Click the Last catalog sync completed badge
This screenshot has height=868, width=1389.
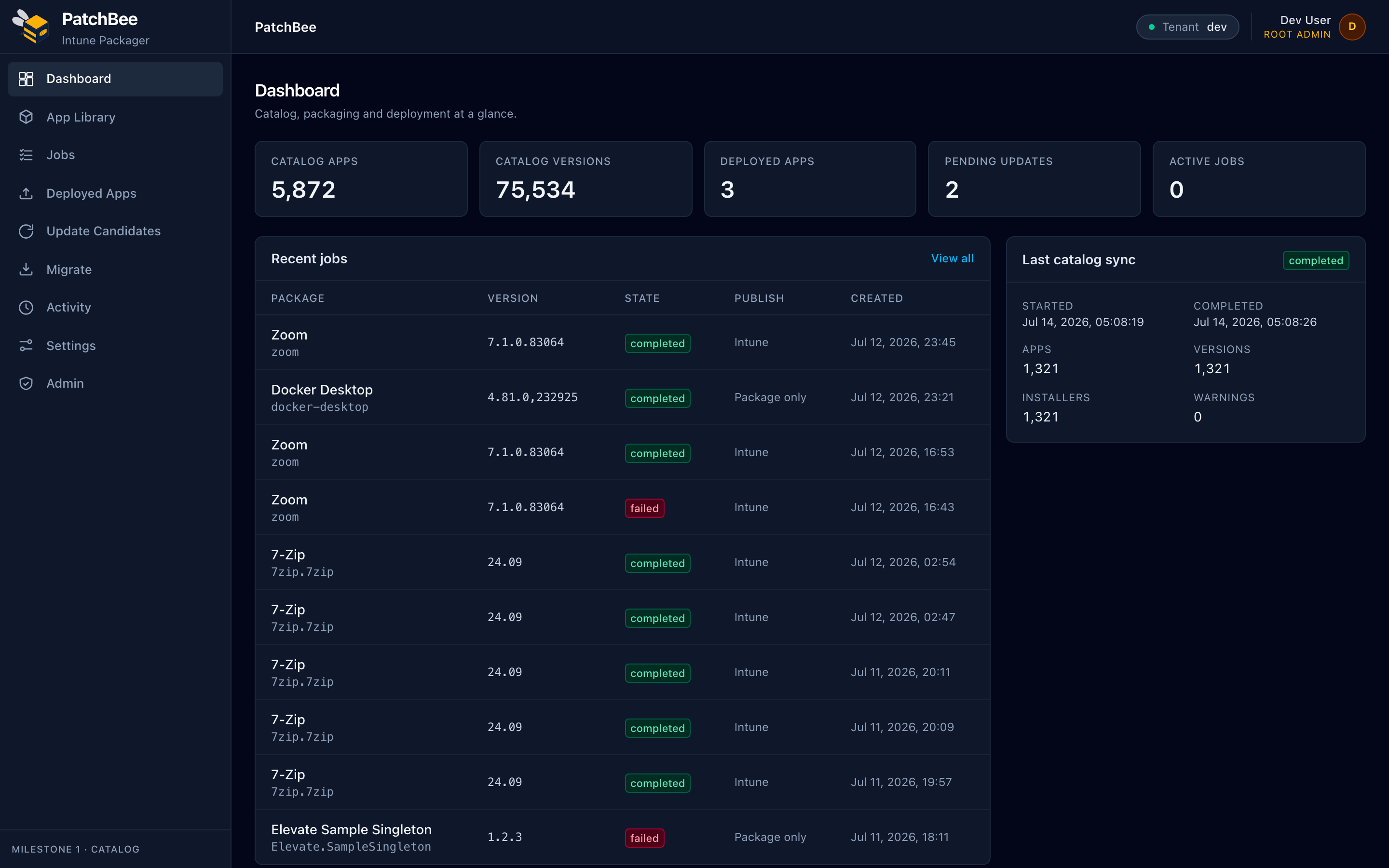click(x=1316, y=260)
